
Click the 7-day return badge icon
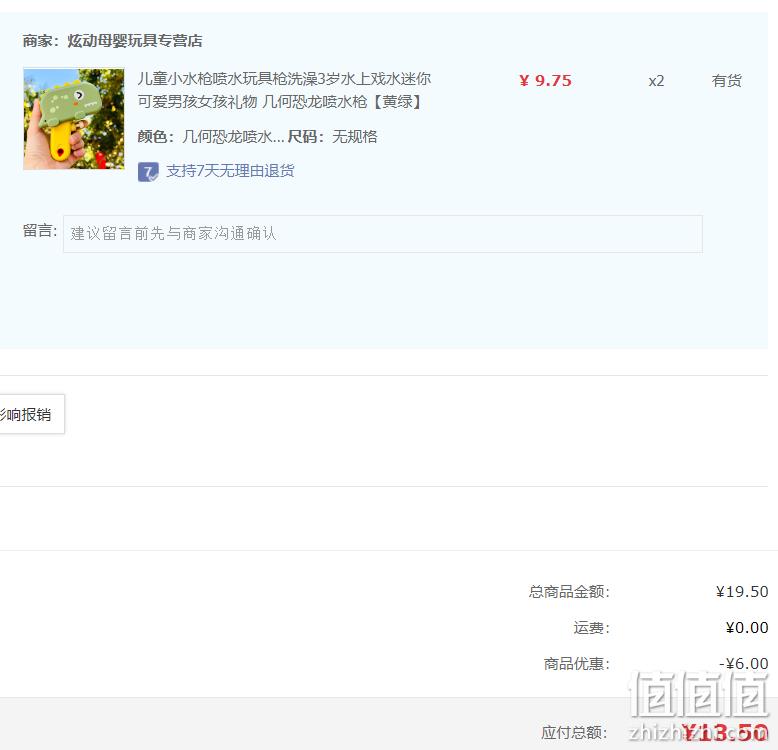tap(148, 172)
